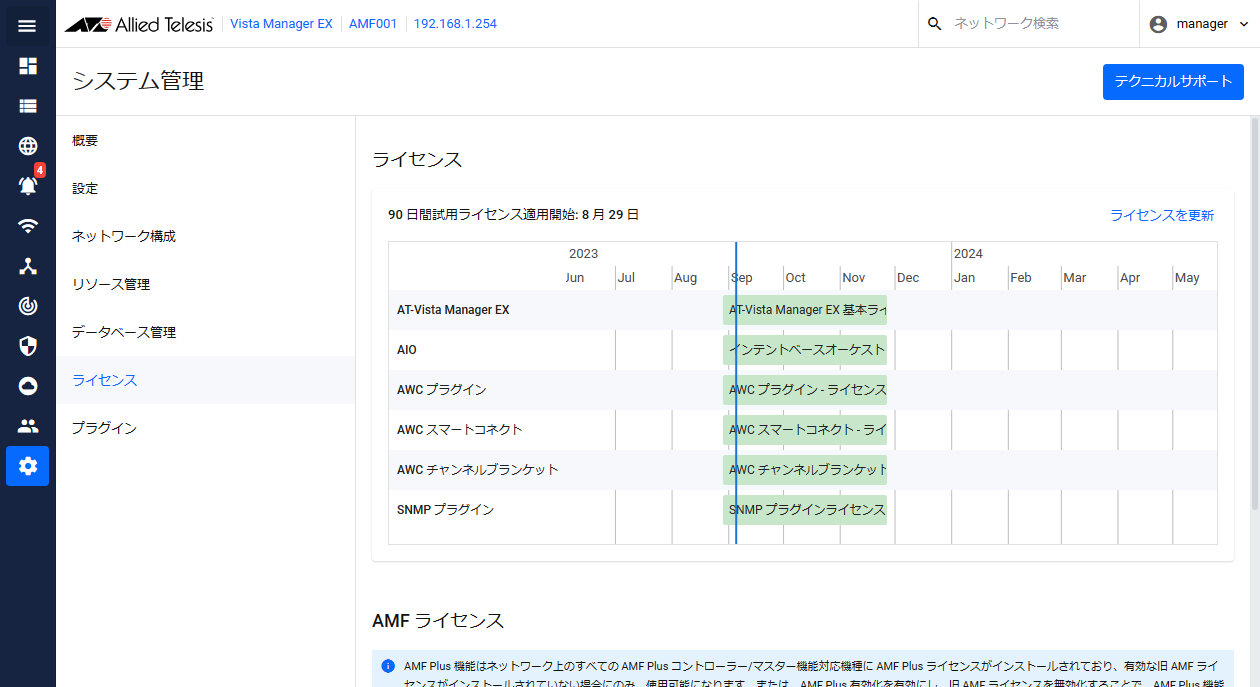Open the ネットワーク構成 menu item
The image size is (1260, 687).
click(x=124, y=237)
